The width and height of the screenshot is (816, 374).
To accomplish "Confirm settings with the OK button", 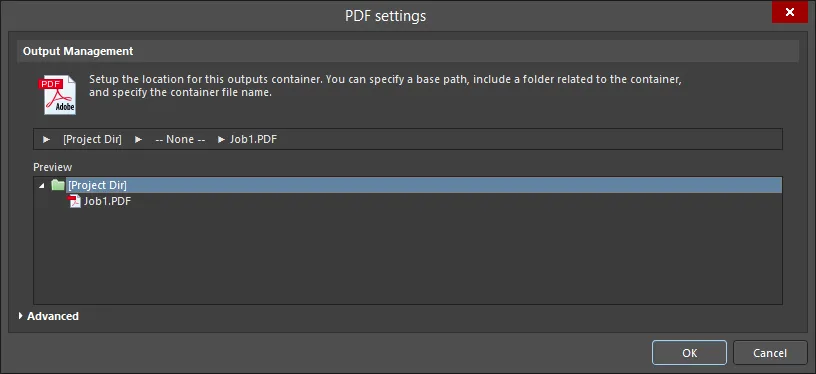I will tap(690, 353).
